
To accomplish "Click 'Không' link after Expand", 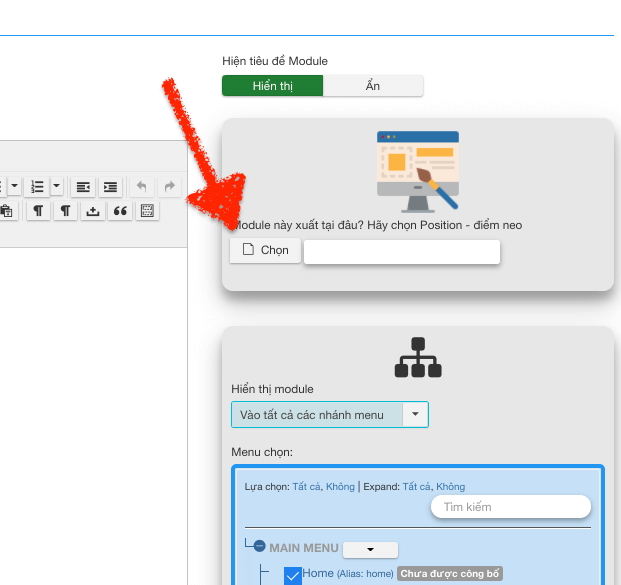I will coord(451,487).
